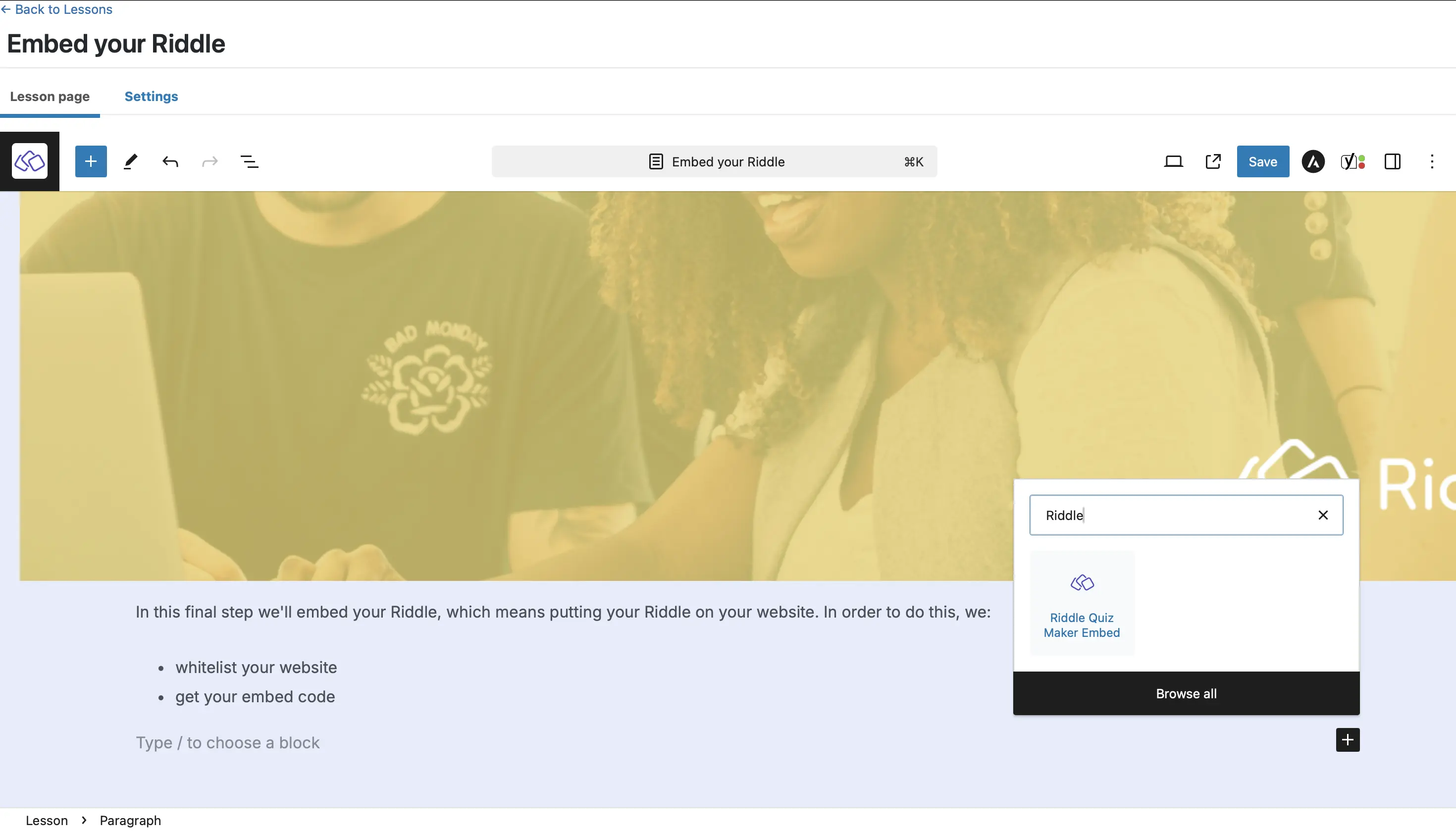
Task: Select the pencil/edit tool
Action: [130, 161]
